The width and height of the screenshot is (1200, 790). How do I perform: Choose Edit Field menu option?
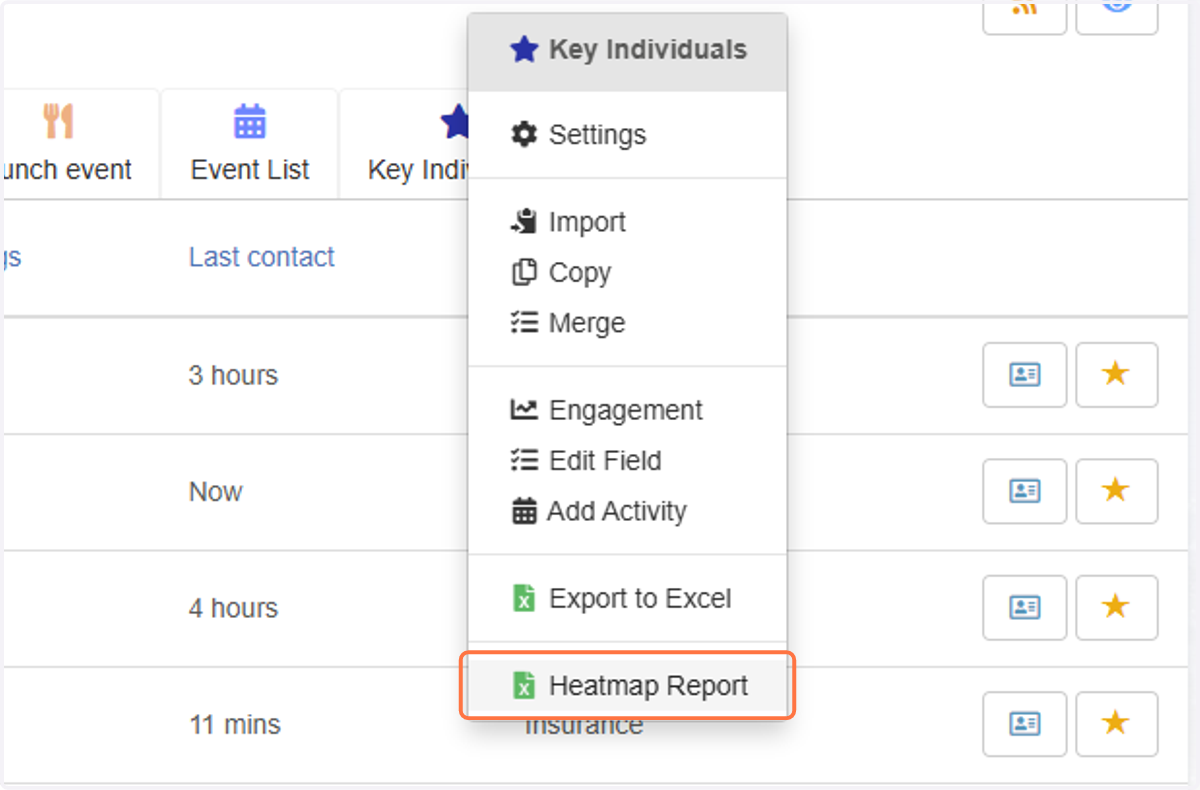(x=628, y=461)
